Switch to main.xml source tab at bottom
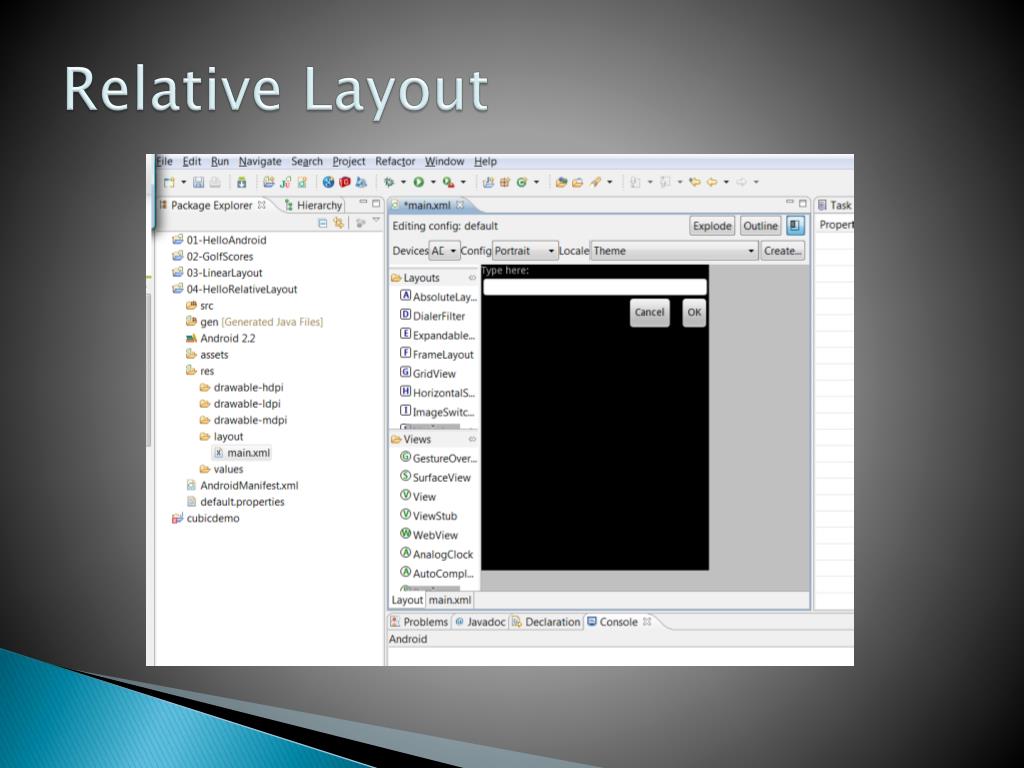Image resolution: width=1024 pixels, height=768 pixels. pos(449,600)
